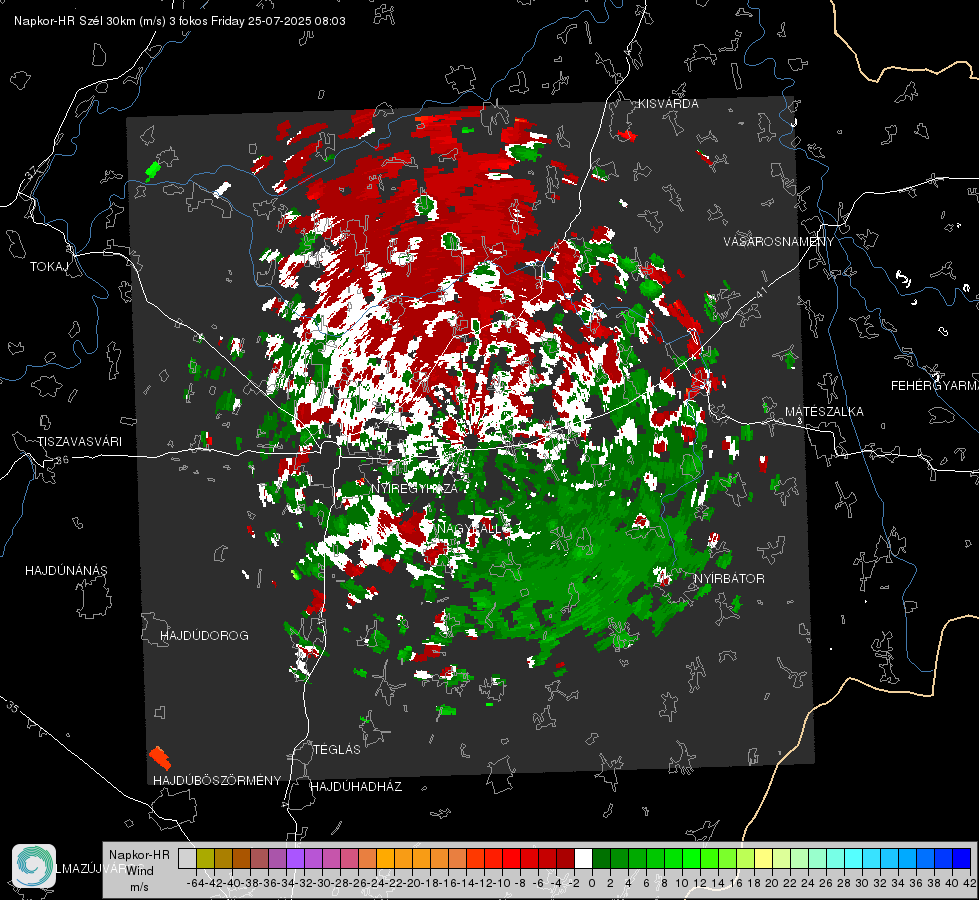
Task: Select the NAGYKÁLLÓ city label
Action: pyautogui.click(x=472, y=528)
